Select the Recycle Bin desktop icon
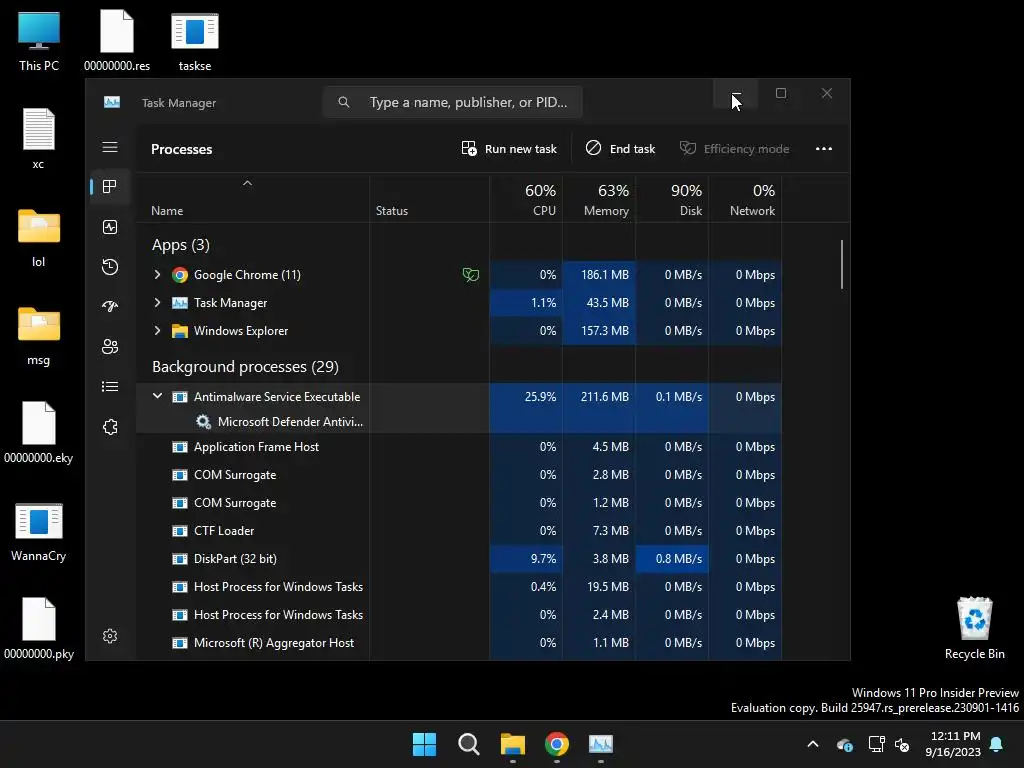Image resolution: width=1024 pixels, height=768 pixels. [x=974, y=628]
